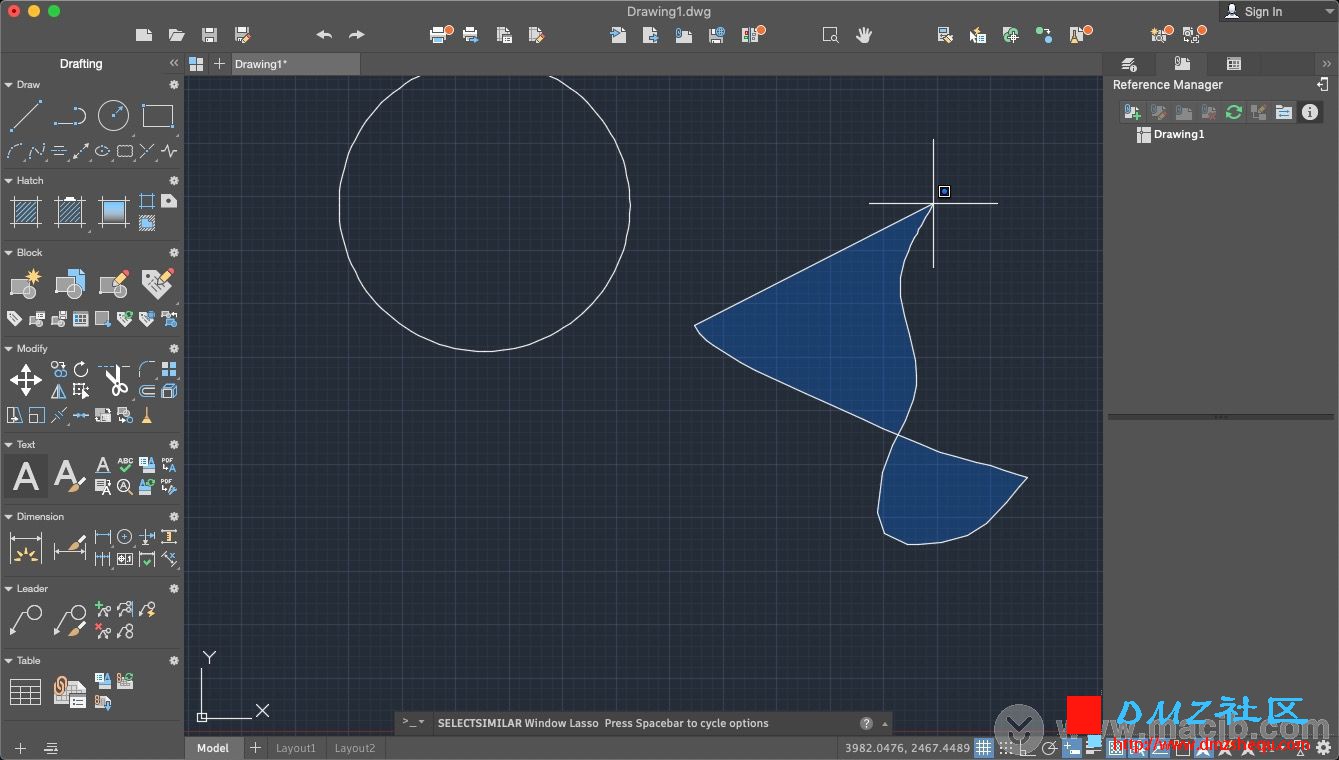Switch to the Layout1 tab
The width and height of the screenshot is (1339, 760).
(x=296, y=748)
